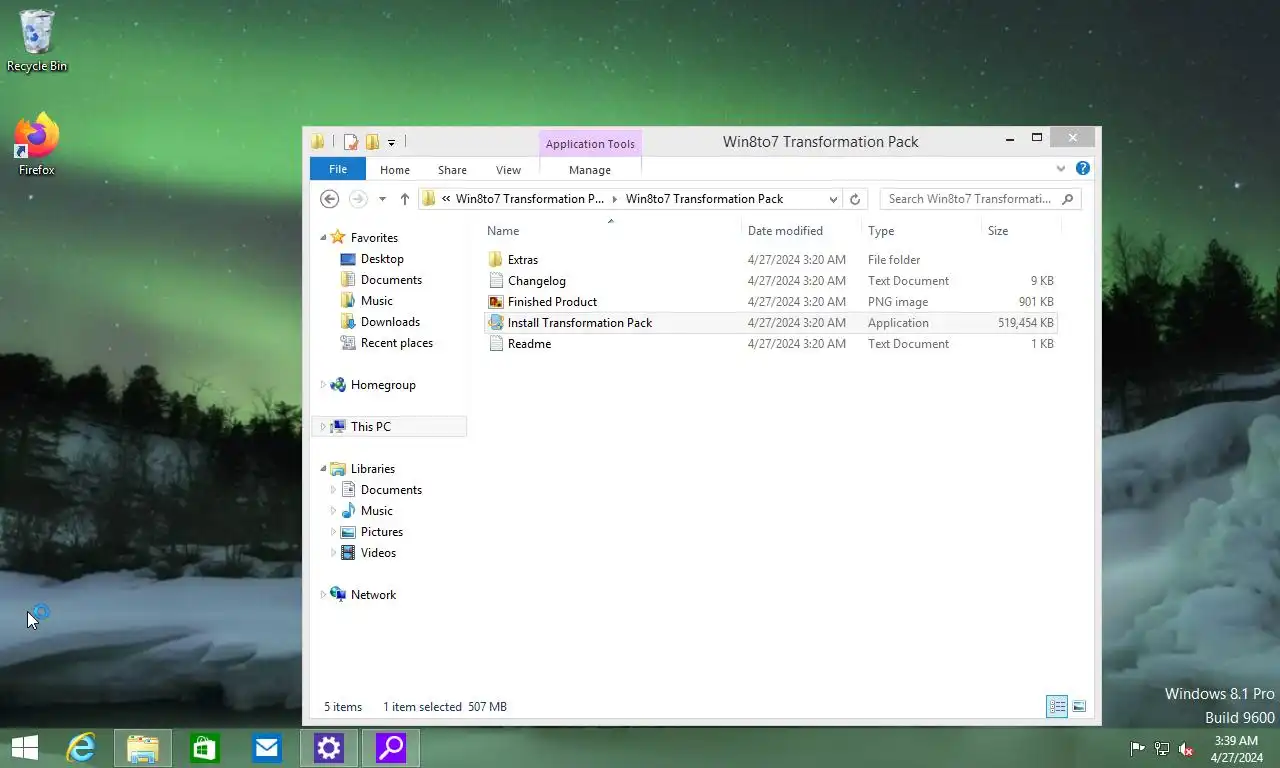1280x768 pixels.
Task: Open the Search magnifier taskbar app
Action: pyautogui.click(x=391, y=748)
